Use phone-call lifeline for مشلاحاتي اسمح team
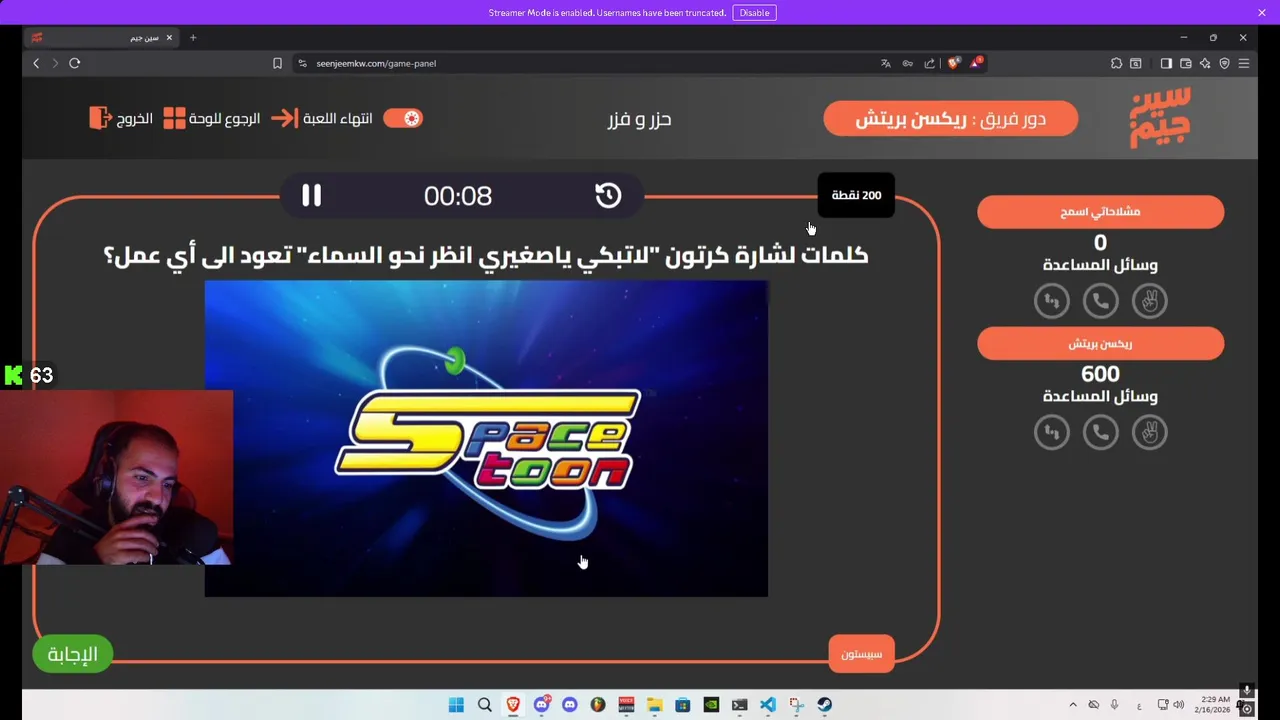Viewport: 1280px width, 720px height. click(1100, 300)
